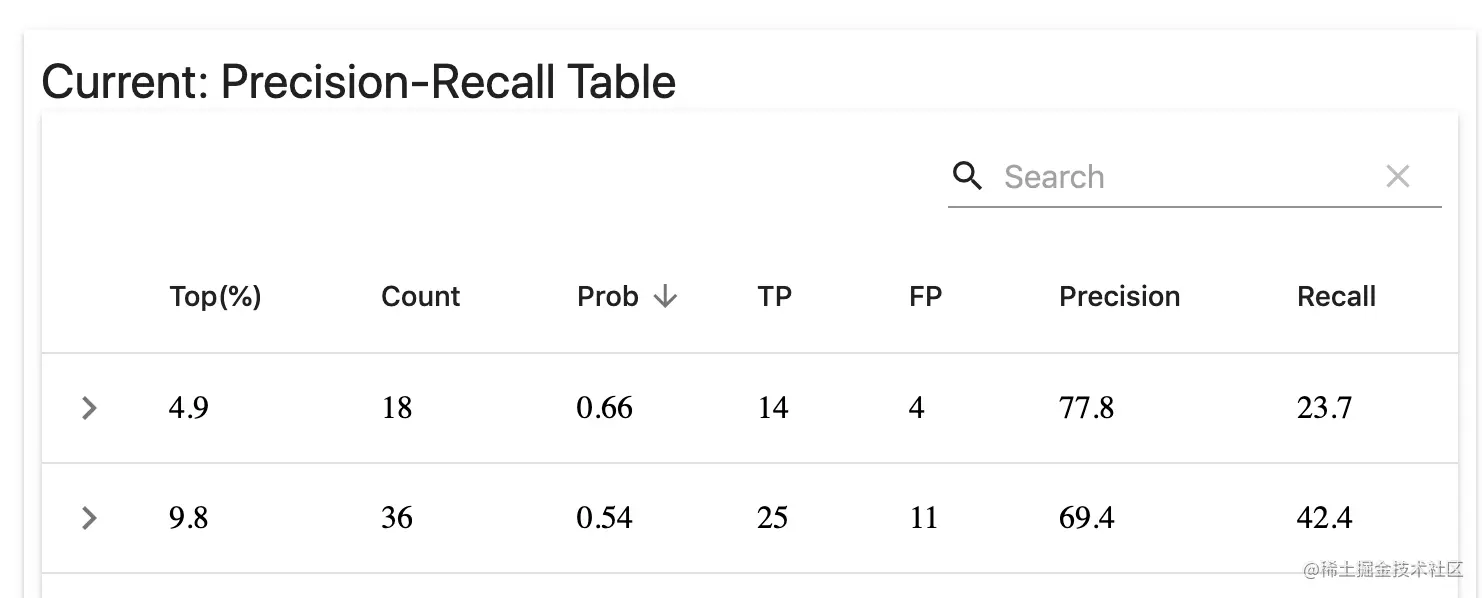Sort by the Precision column header
The height and width of the screenshot is (598, 1482).
point(1119,297)
